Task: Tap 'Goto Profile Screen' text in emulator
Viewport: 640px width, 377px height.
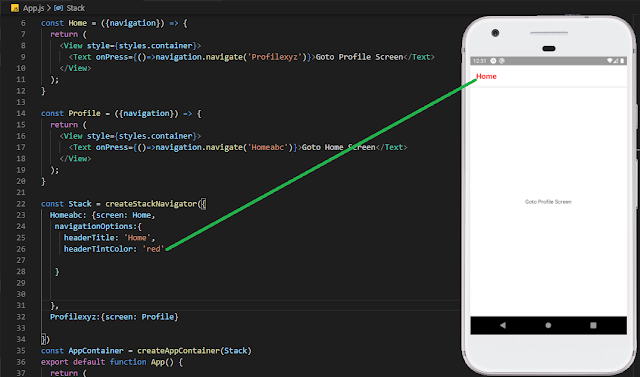Action: (x=548, y=202)
